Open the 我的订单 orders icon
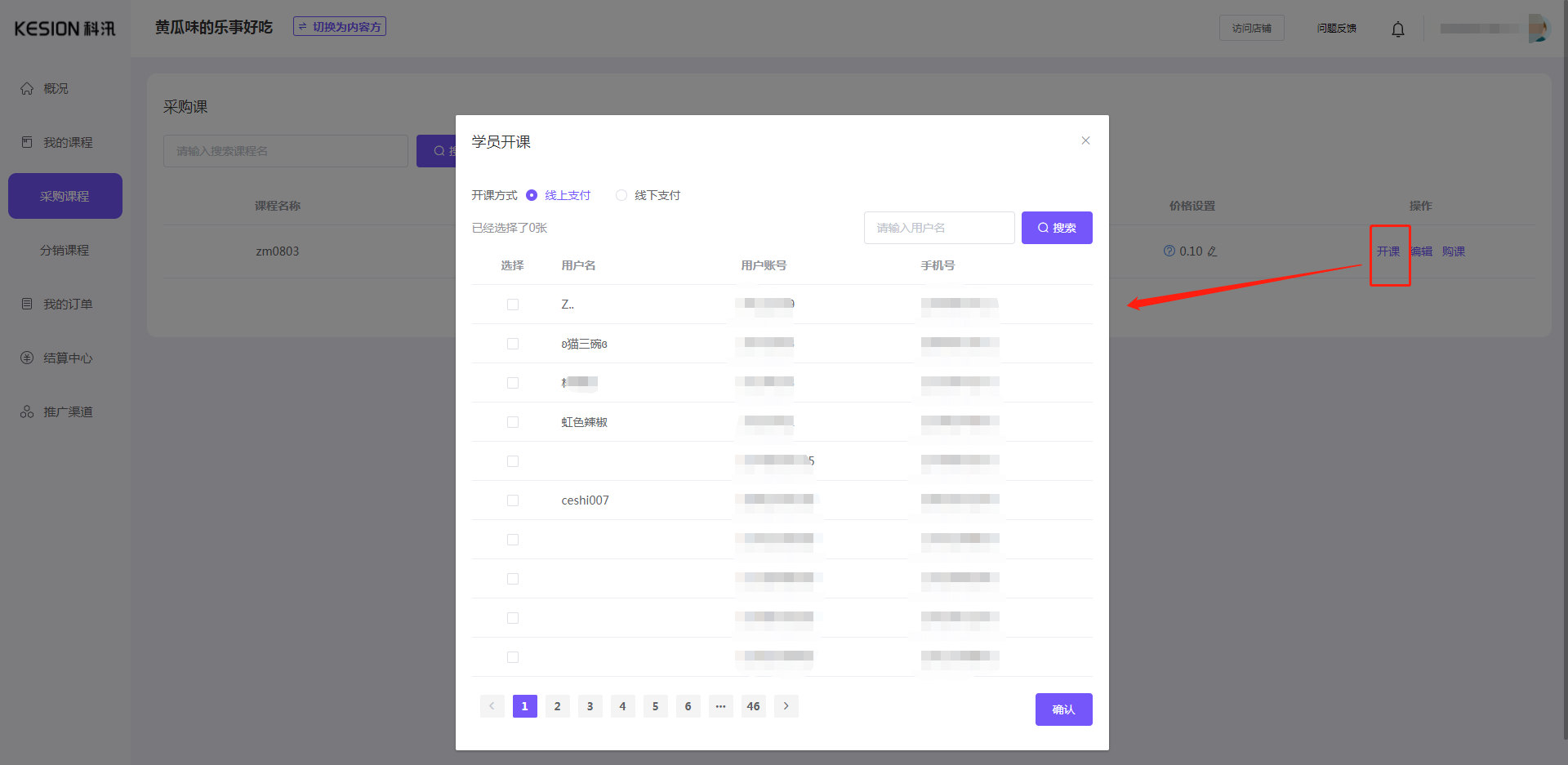Screen dimensions: 1568x765 click(27, 303)
